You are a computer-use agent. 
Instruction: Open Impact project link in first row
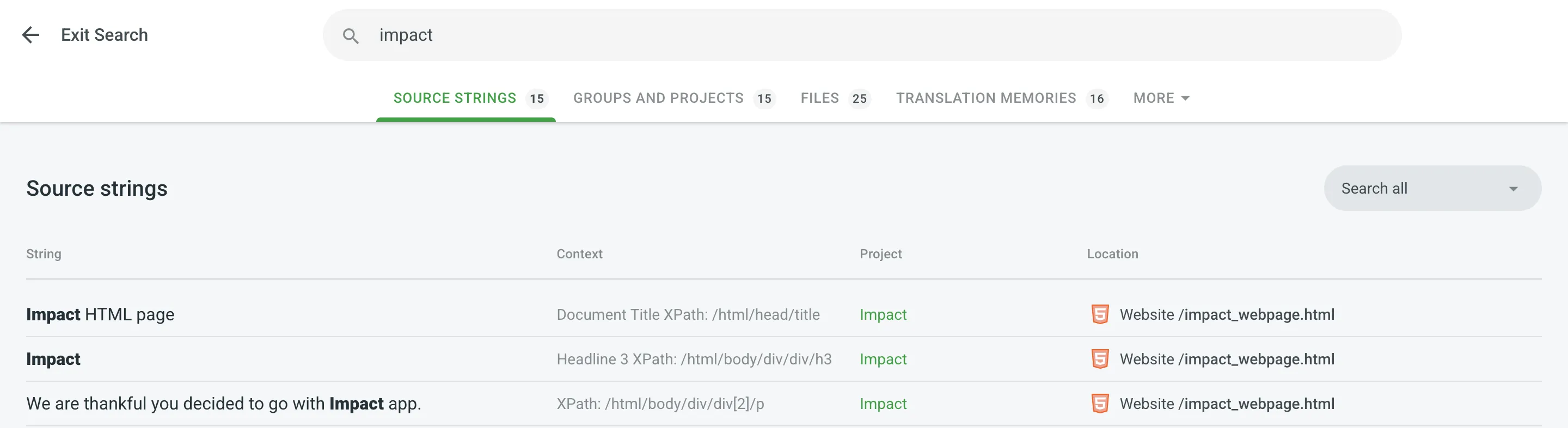(883, 314)
